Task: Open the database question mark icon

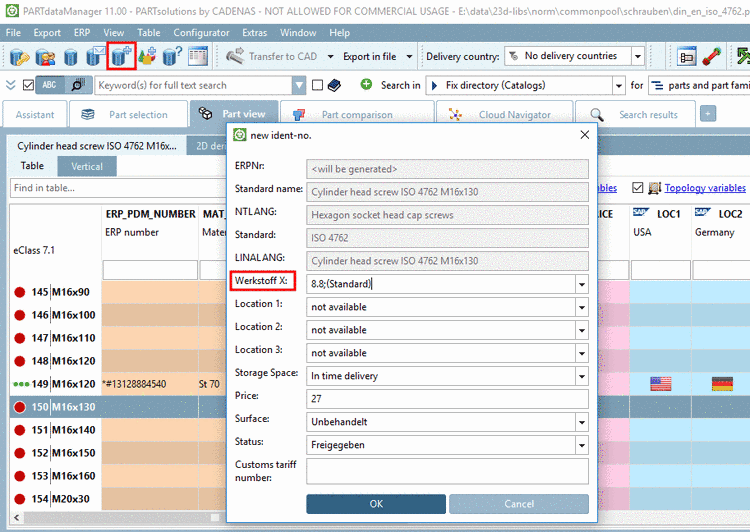Action: (x=172, y=56)
